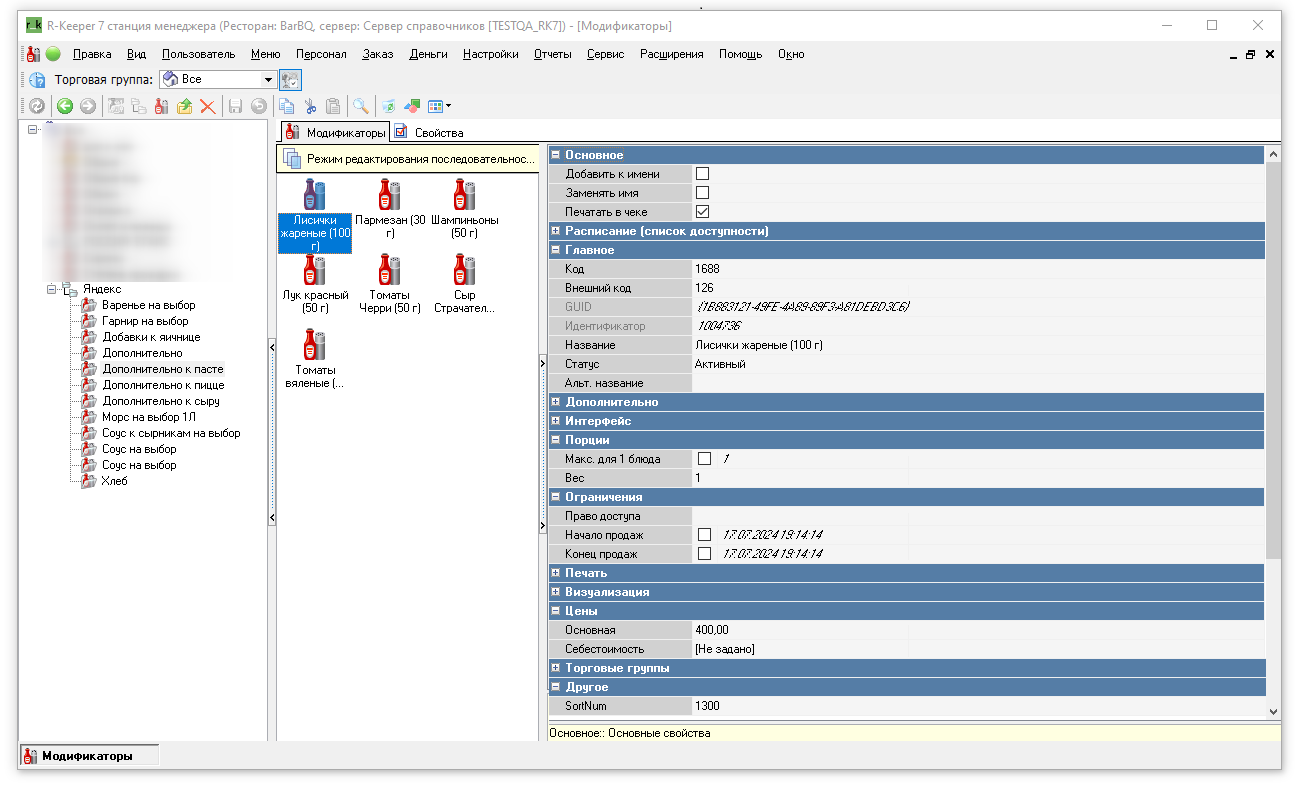Go back using the green arrow icon
The image size is (1300, 788).
pyautogui.click(x=65, y=106)
